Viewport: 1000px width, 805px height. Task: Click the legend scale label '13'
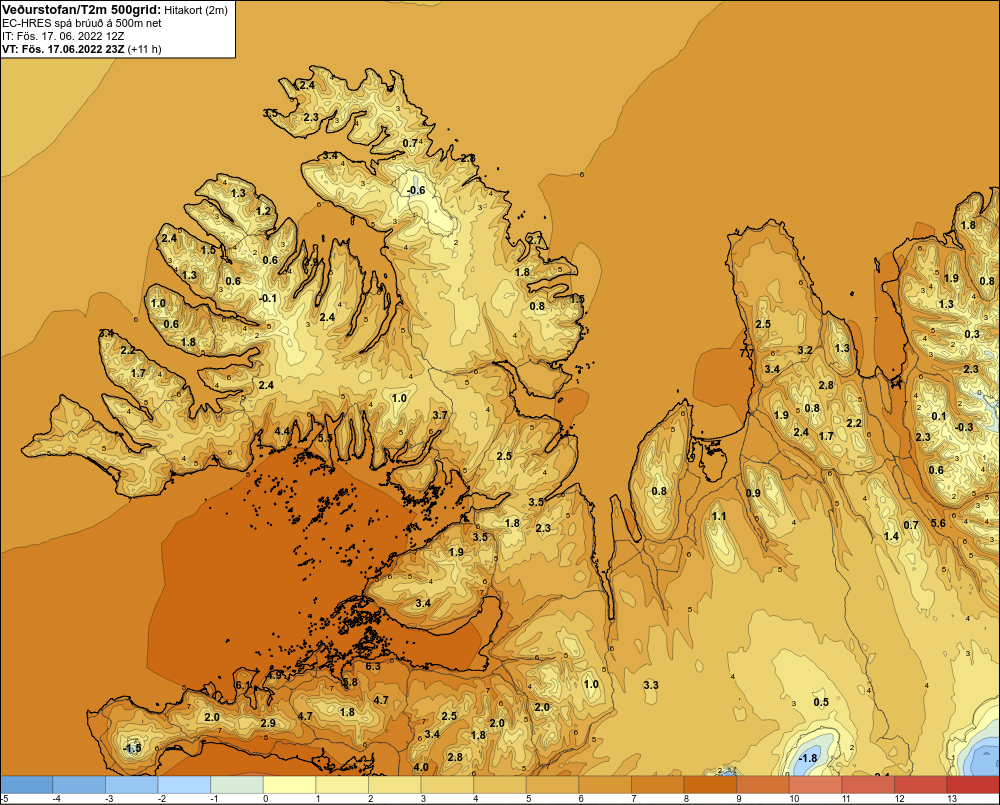click(x=952, y=799)
